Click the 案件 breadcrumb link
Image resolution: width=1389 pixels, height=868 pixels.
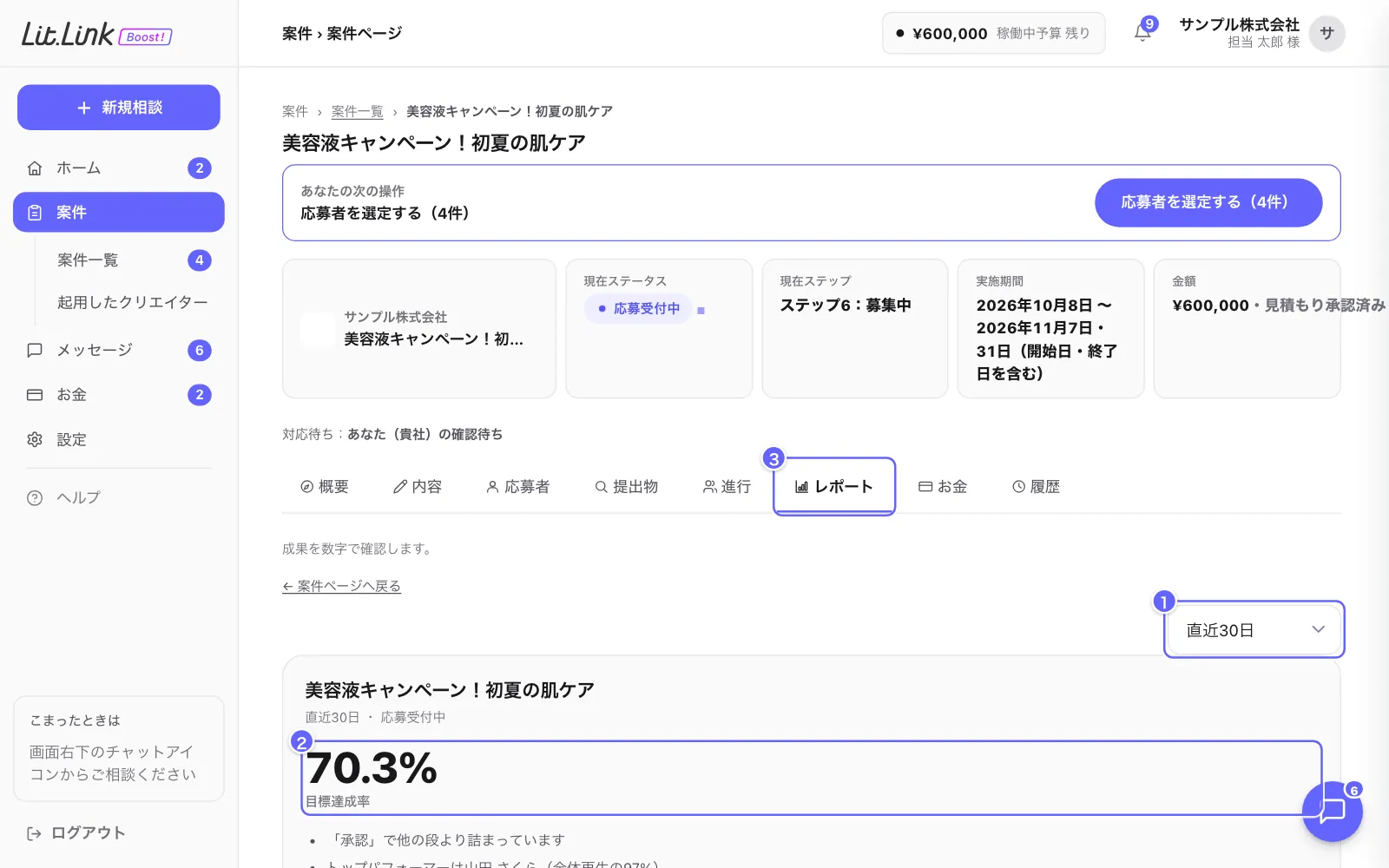[x=295, y=112]
